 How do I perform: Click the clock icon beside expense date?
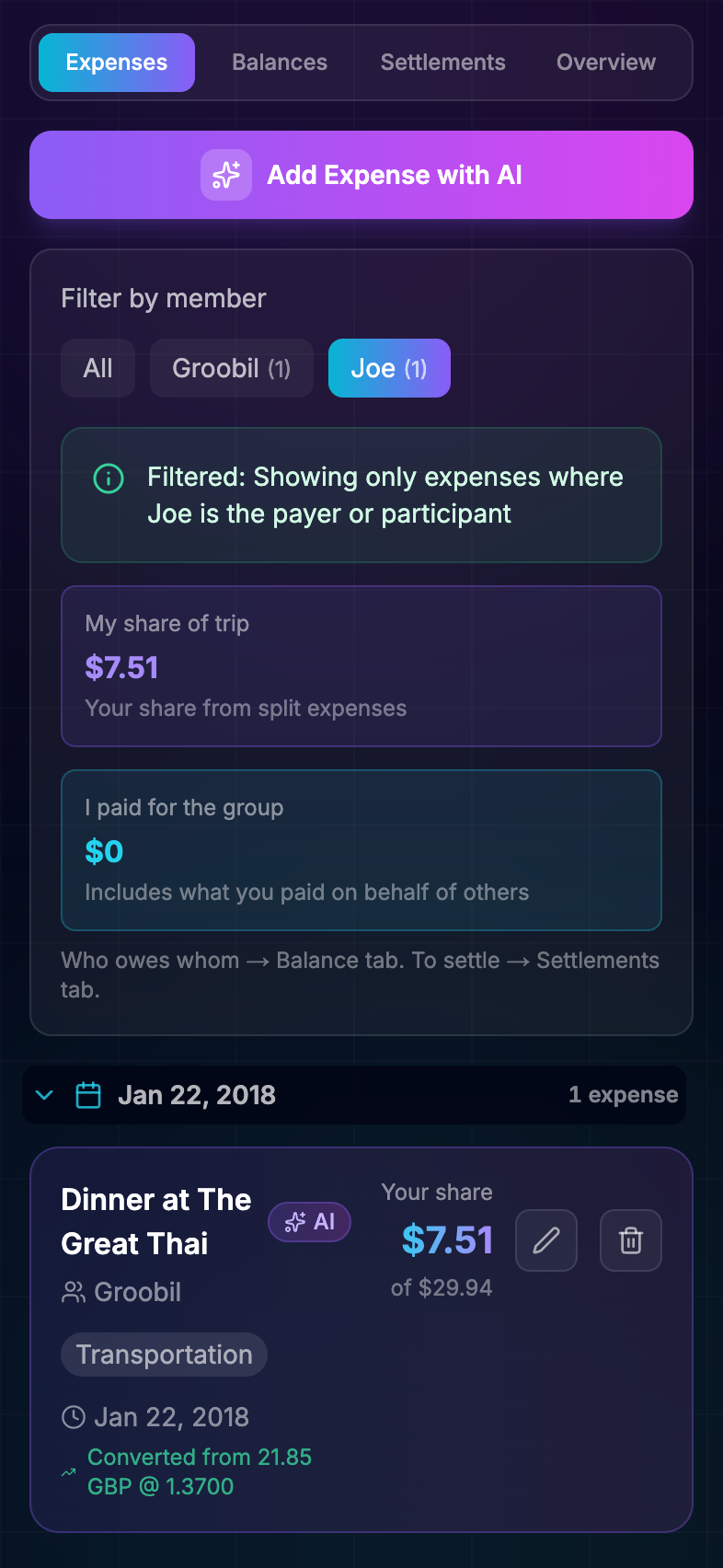tap(73, 1417)
